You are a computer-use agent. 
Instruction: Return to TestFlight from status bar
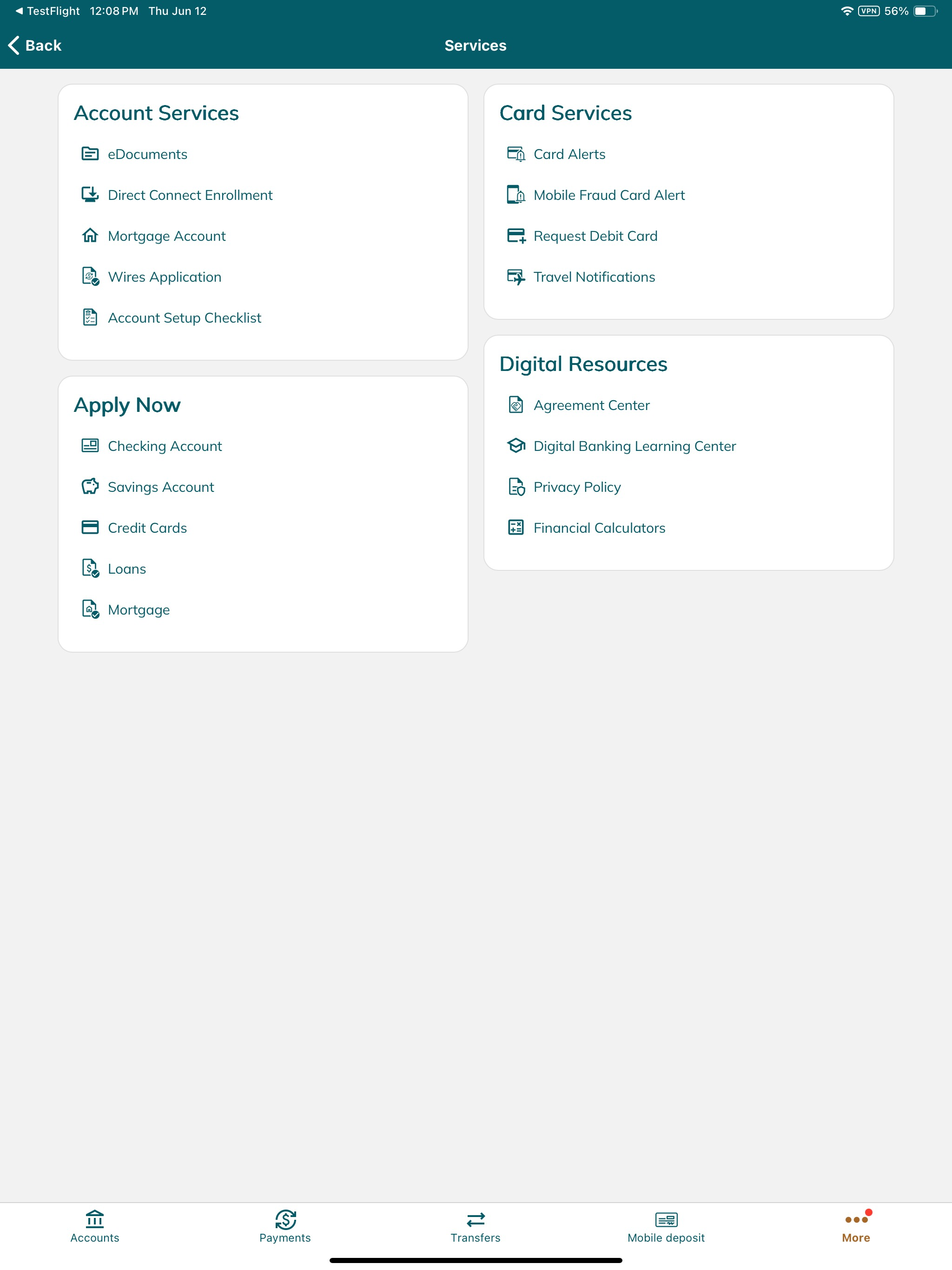pos(47,11)
